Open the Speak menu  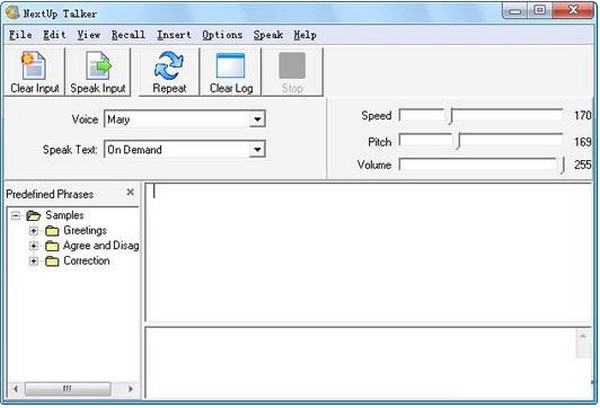(268, 35)
